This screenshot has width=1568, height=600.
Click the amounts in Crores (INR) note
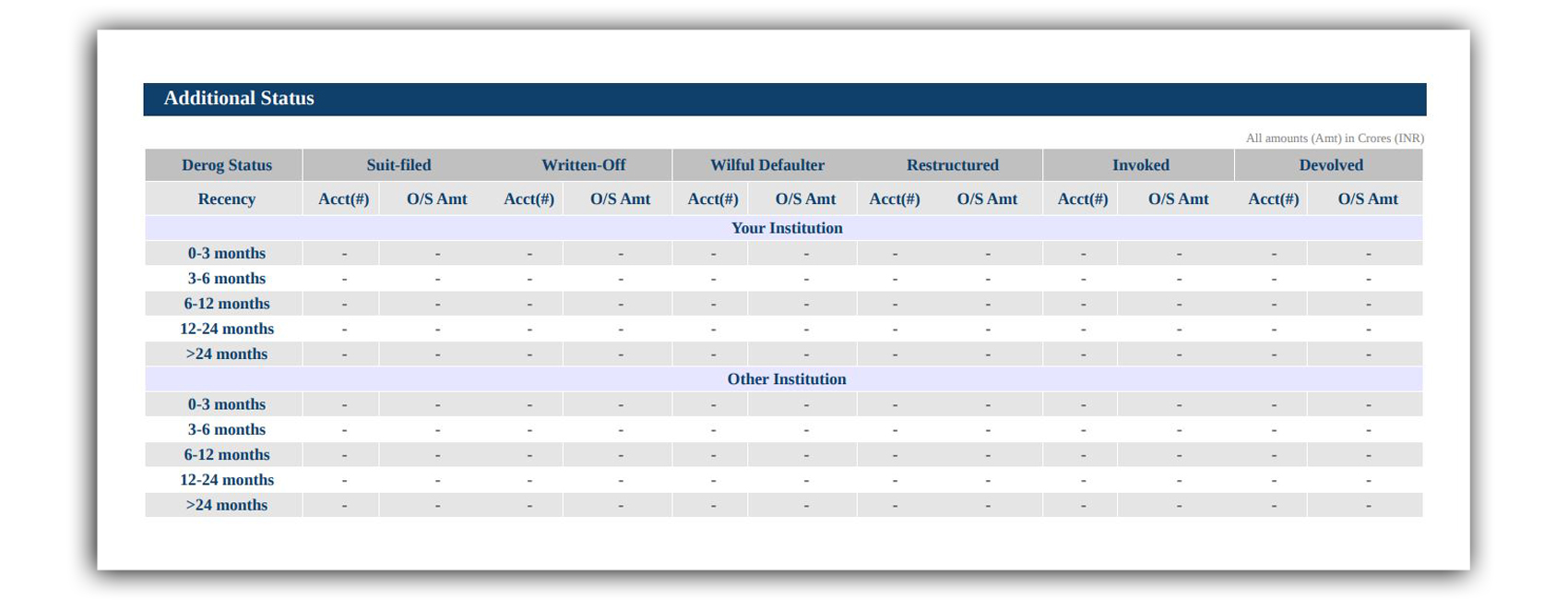pyautogui.click(x=1334, y=138)
